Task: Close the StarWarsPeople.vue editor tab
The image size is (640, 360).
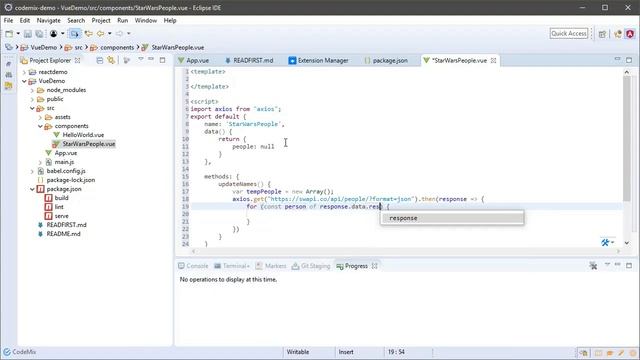Action: (x=493, y=60)
